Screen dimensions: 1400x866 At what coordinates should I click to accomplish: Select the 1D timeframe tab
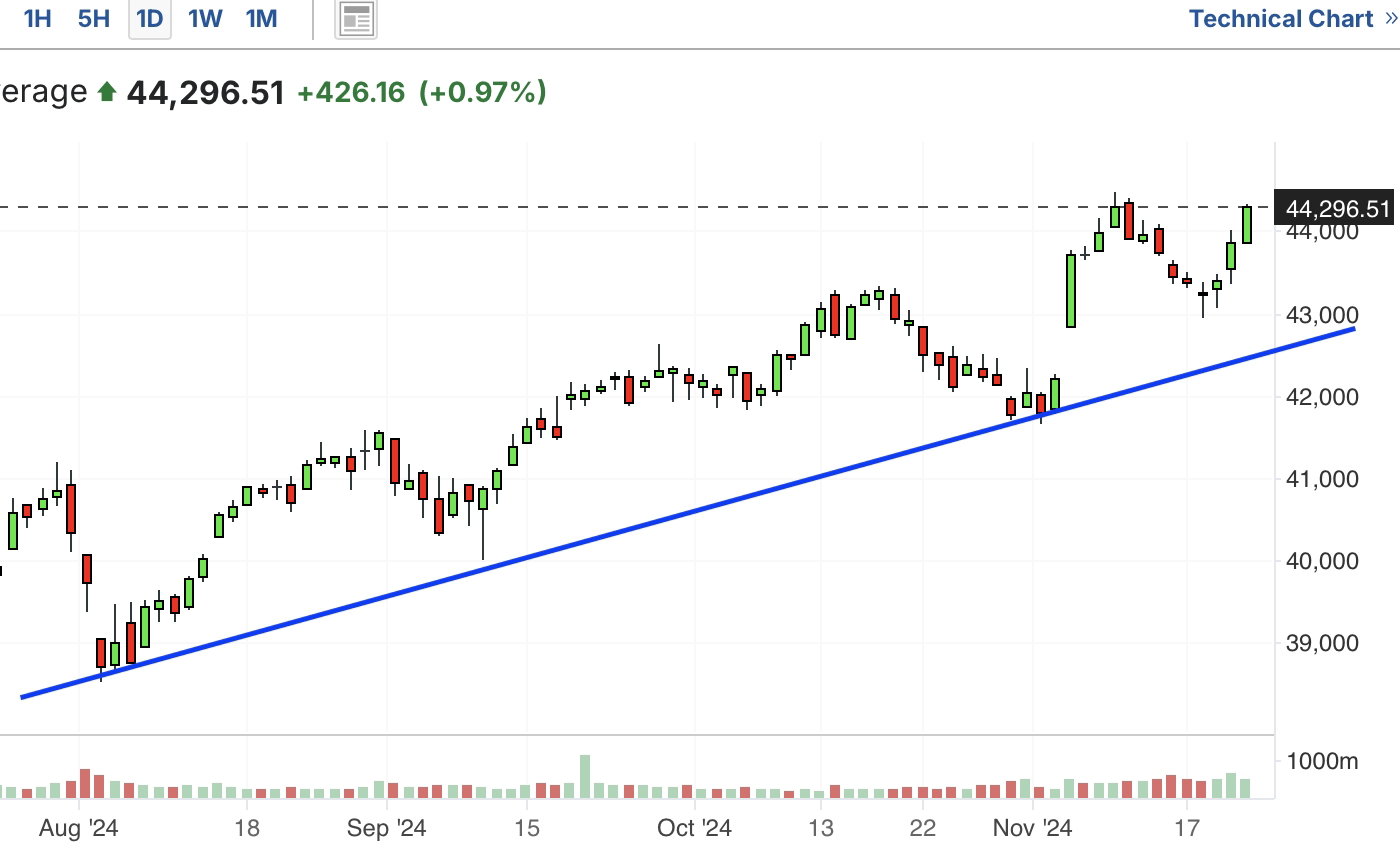(x=150, y=19)
